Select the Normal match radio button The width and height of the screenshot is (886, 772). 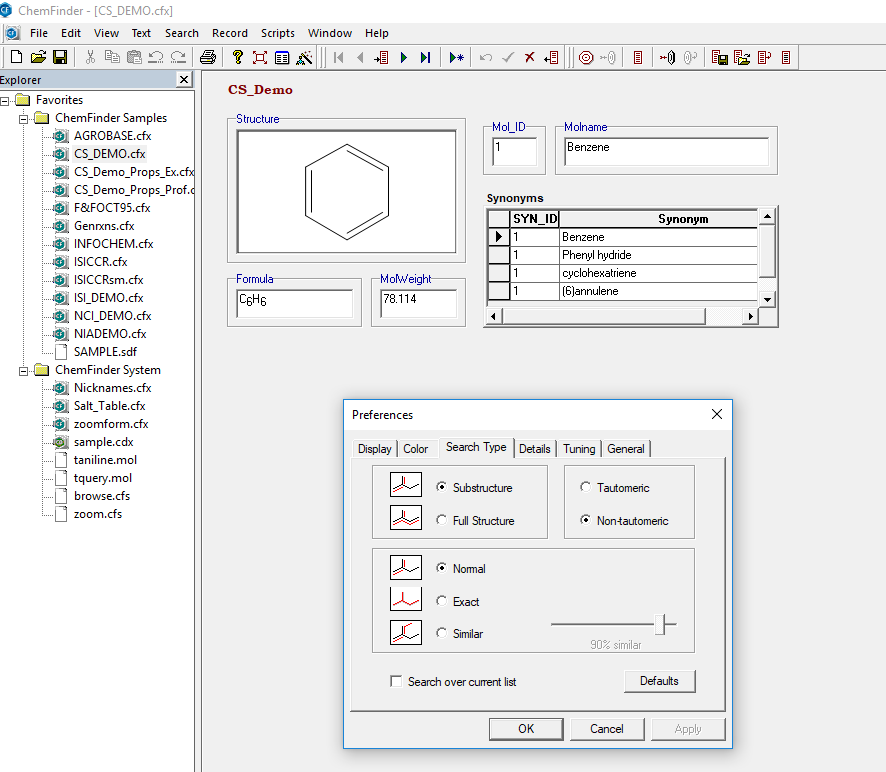tap(441, 568)
